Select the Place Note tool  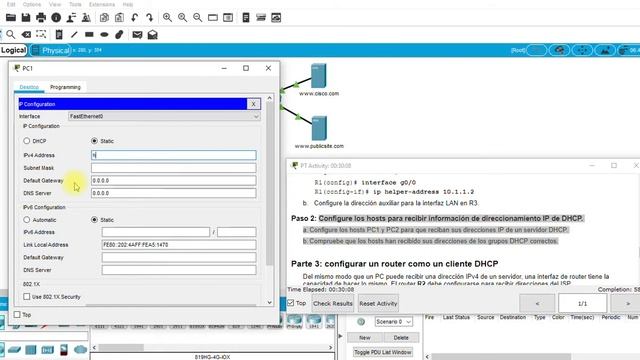tap(59, 35)
